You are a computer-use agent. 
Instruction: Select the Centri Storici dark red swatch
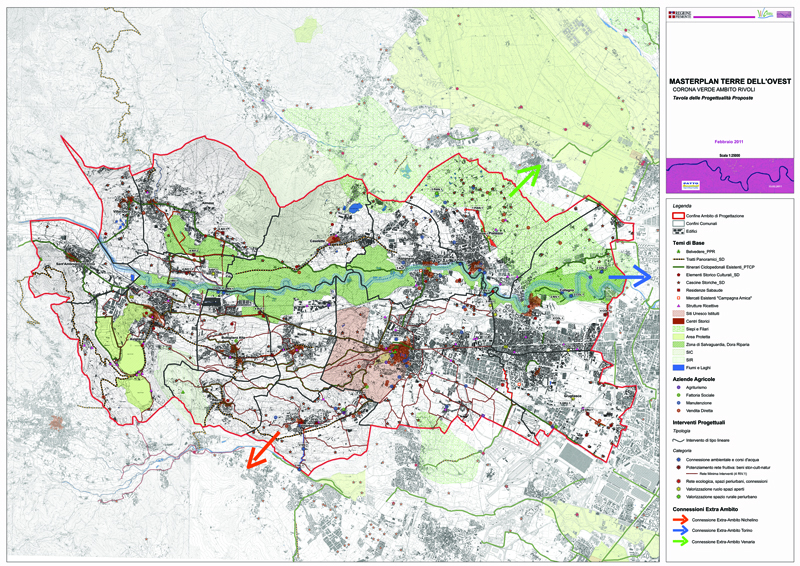pos(678,321)
